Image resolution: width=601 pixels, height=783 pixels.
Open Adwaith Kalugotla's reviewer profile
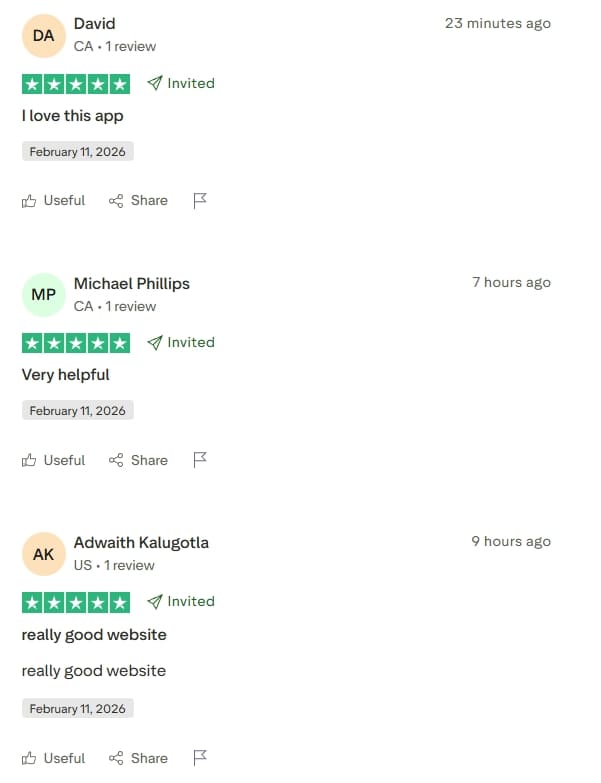(141, 543)
